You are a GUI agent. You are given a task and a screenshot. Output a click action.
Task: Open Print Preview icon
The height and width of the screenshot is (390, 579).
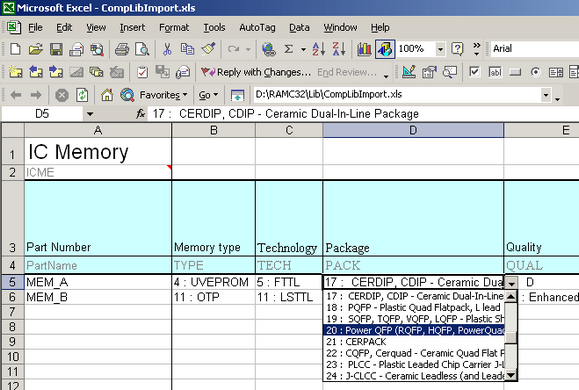pyautogui.click(x=142, y=49)
